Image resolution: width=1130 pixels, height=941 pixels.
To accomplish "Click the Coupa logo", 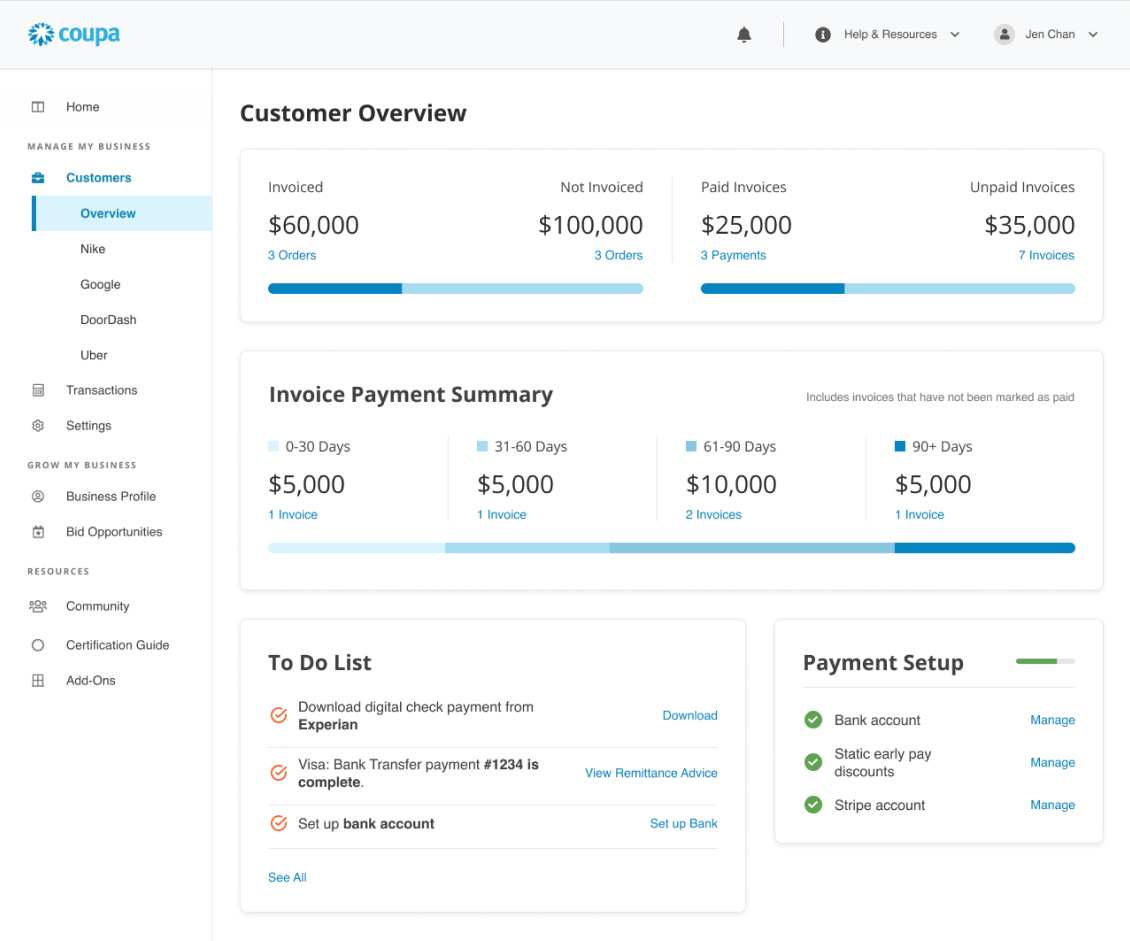I will [74, 34].
